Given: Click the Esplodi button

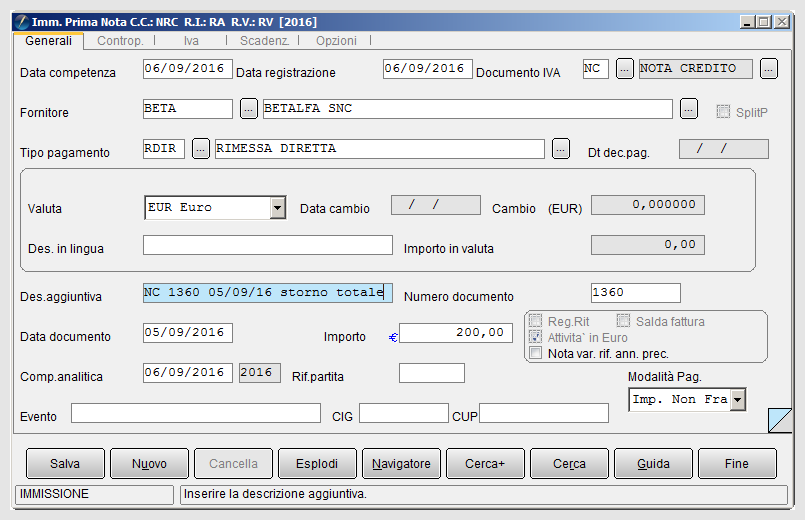Looking at the screenshot, I should 317,464.
